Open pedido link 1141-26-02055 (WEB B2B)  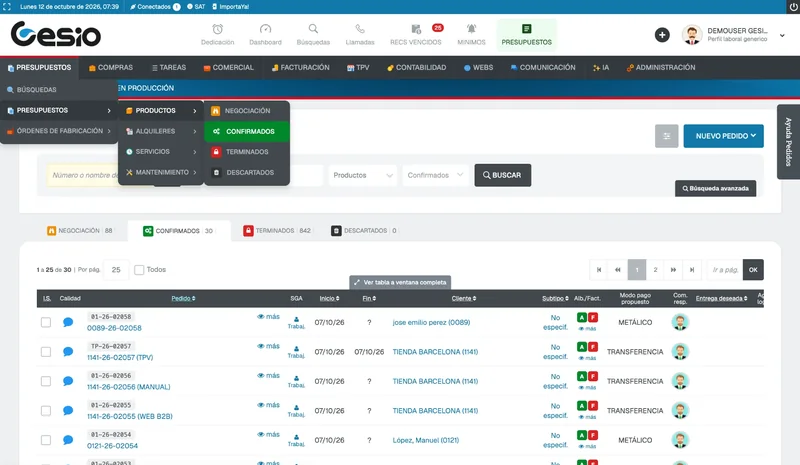[x=130, y=417]
